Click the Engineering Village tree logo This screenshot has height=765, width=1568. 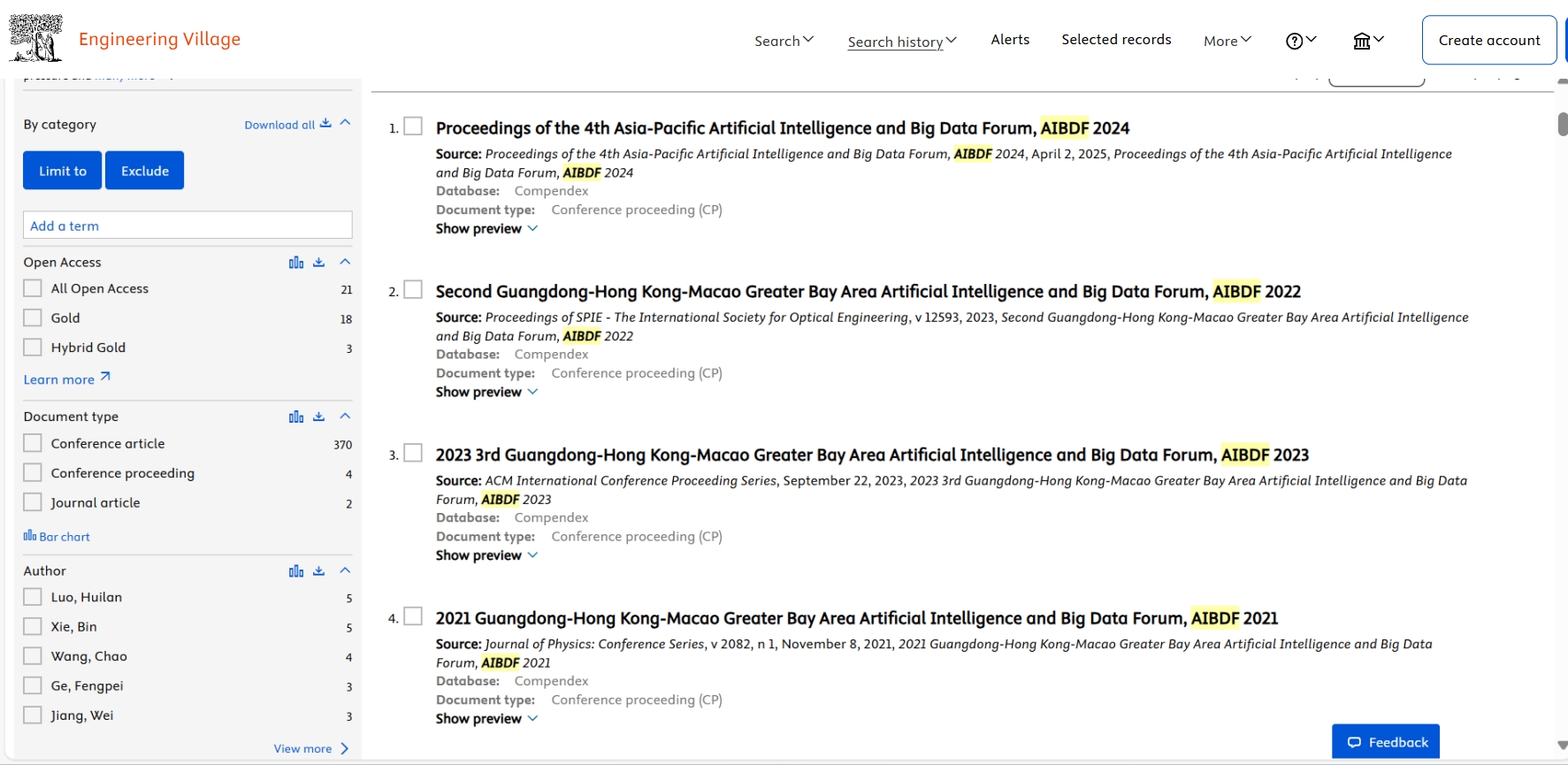pyautogui.click(x=35, y=38)
